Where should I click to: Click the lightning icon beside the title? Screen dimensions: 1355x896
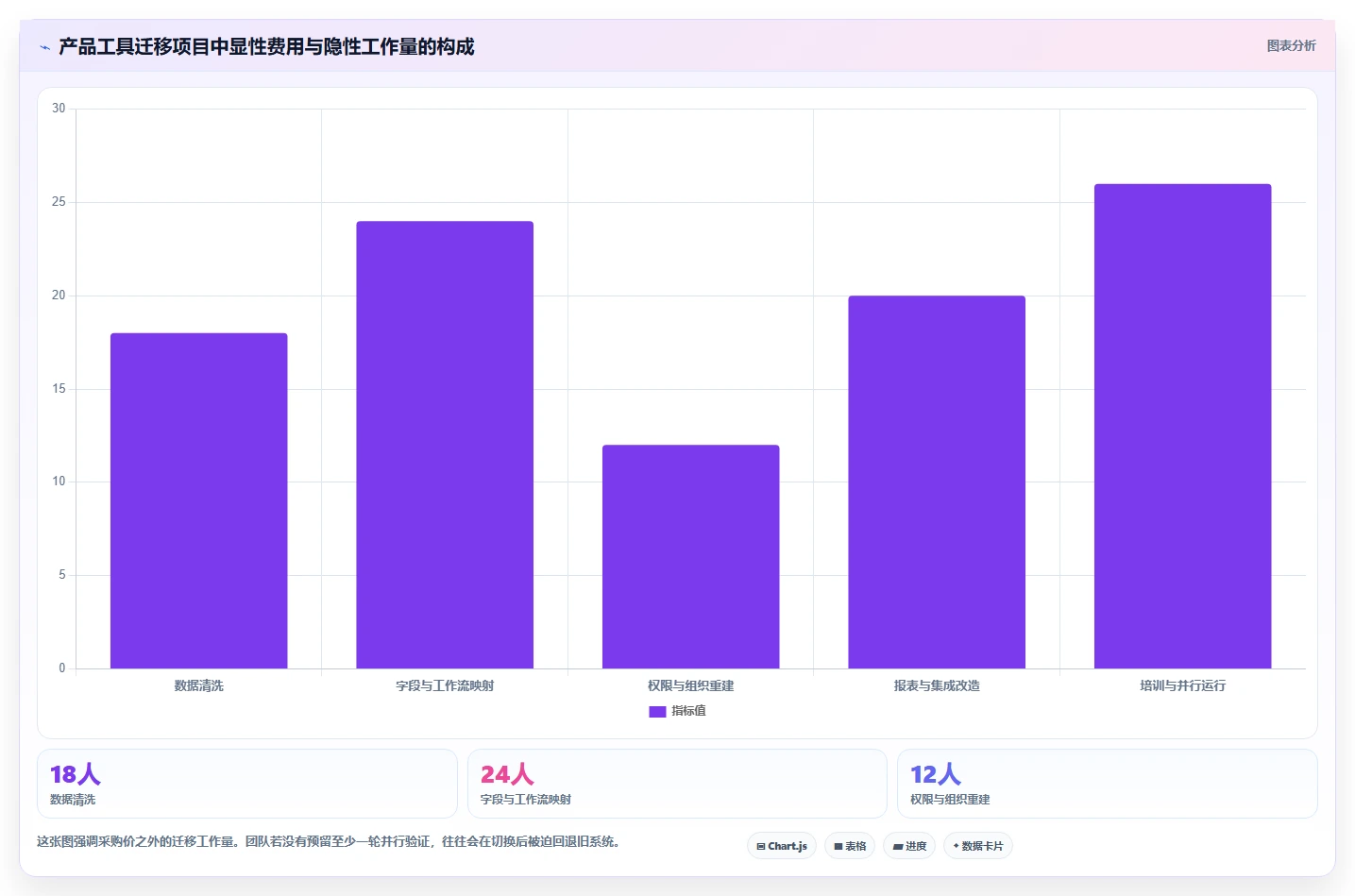click(44, 47)
